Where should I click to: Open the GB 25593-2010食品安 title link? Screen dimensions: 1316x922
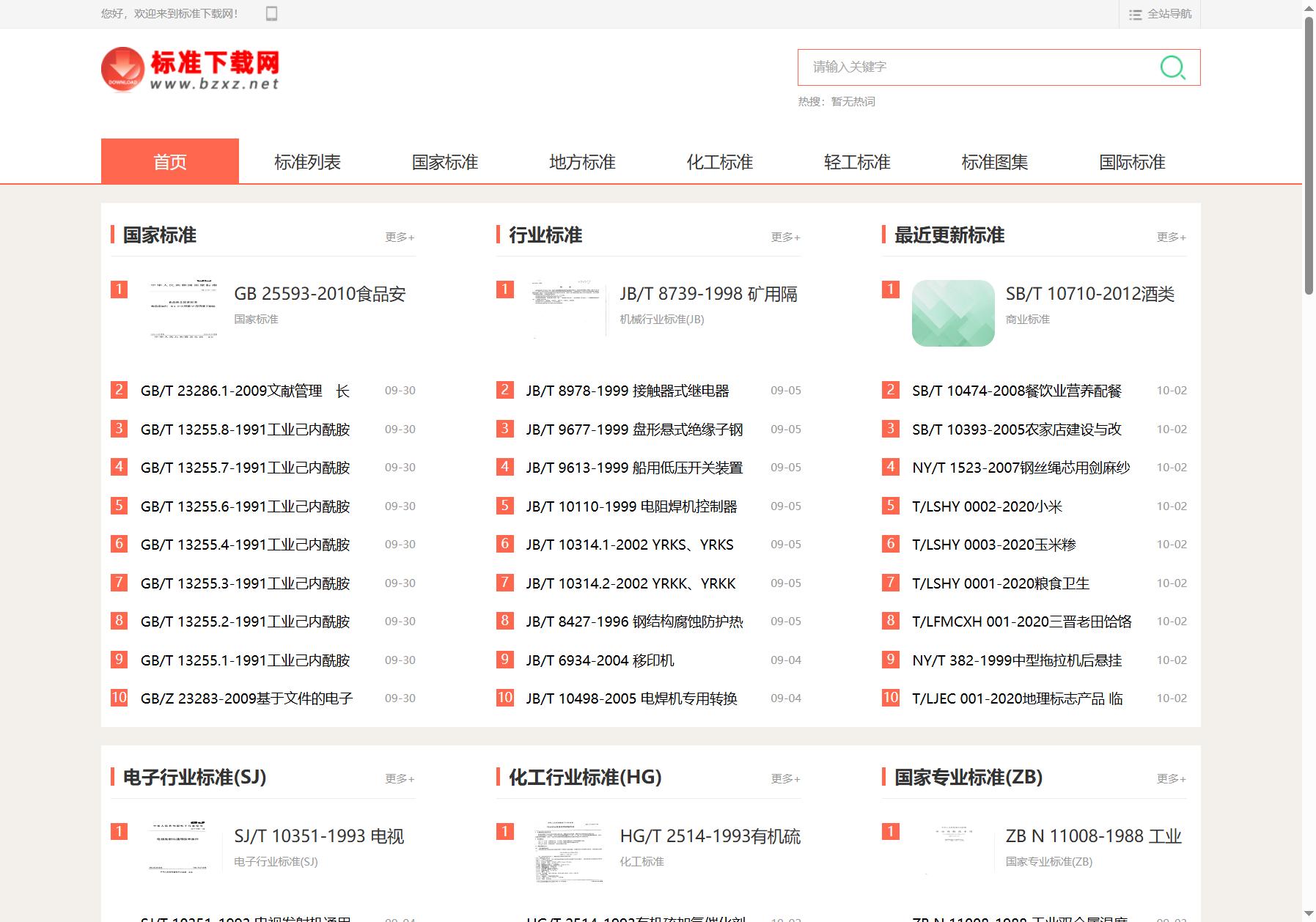tap(320, 294)
